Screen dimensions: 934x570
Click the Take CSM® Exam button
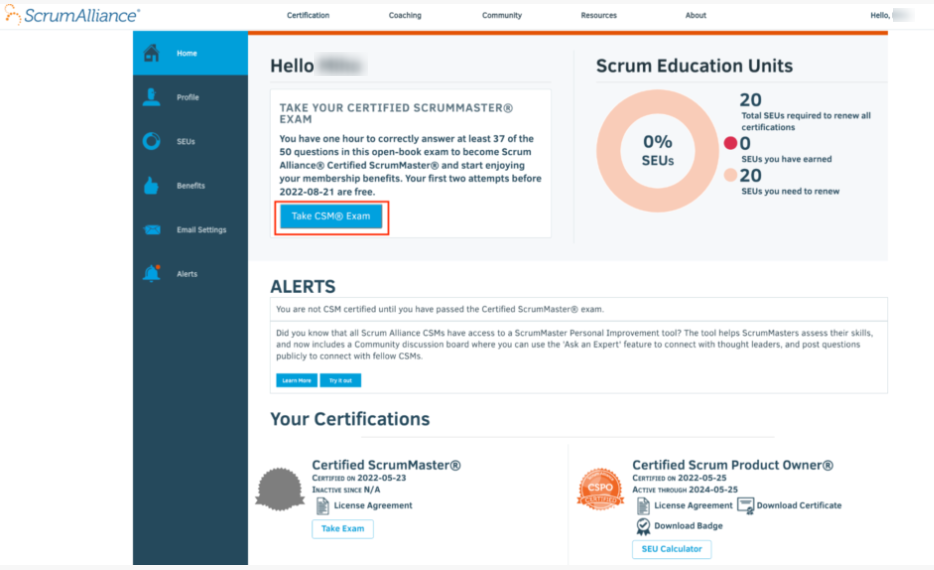(x=331, y=216)
